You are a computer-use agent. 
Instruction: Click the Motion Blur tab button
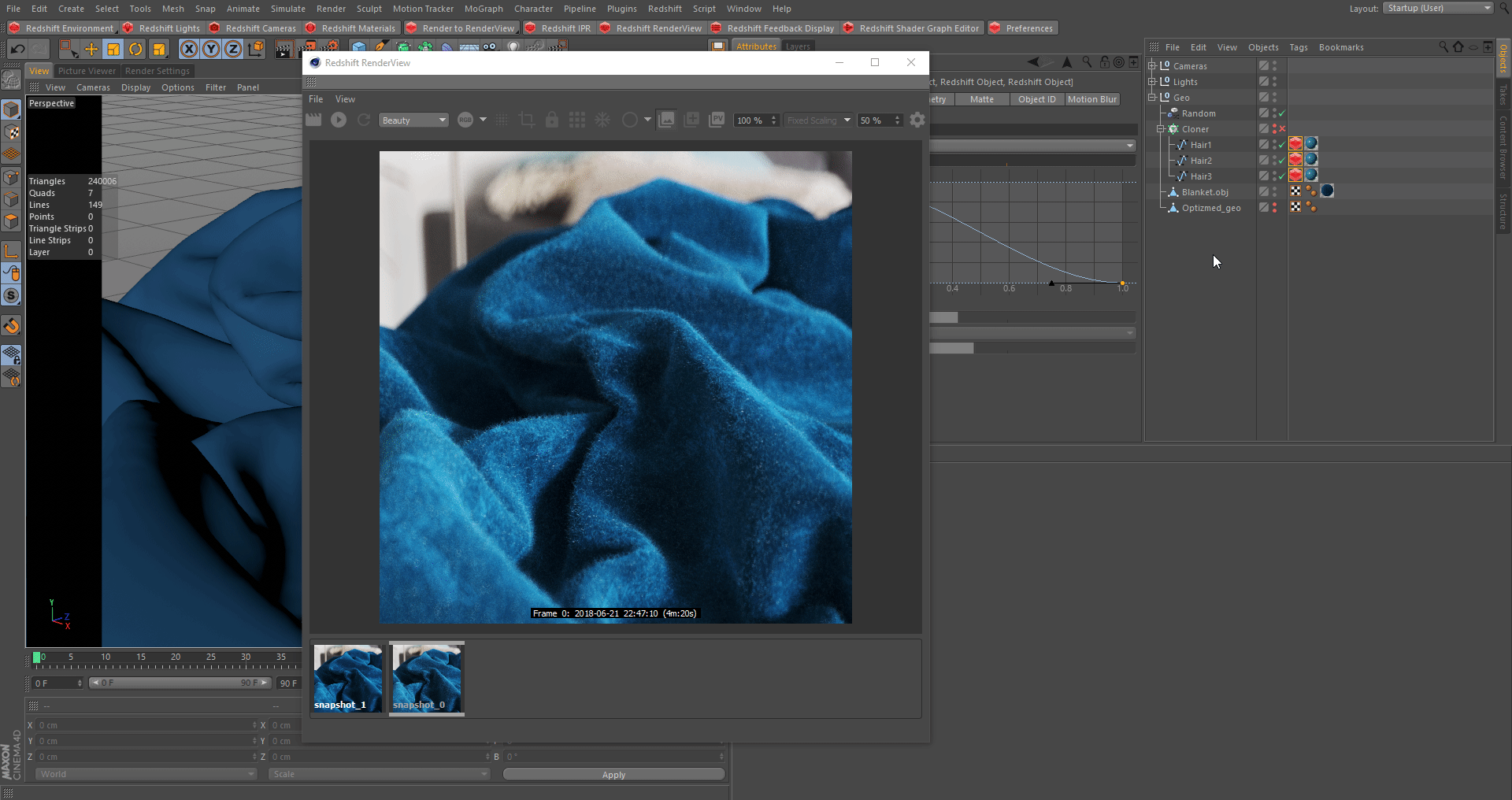[1091, 99]
